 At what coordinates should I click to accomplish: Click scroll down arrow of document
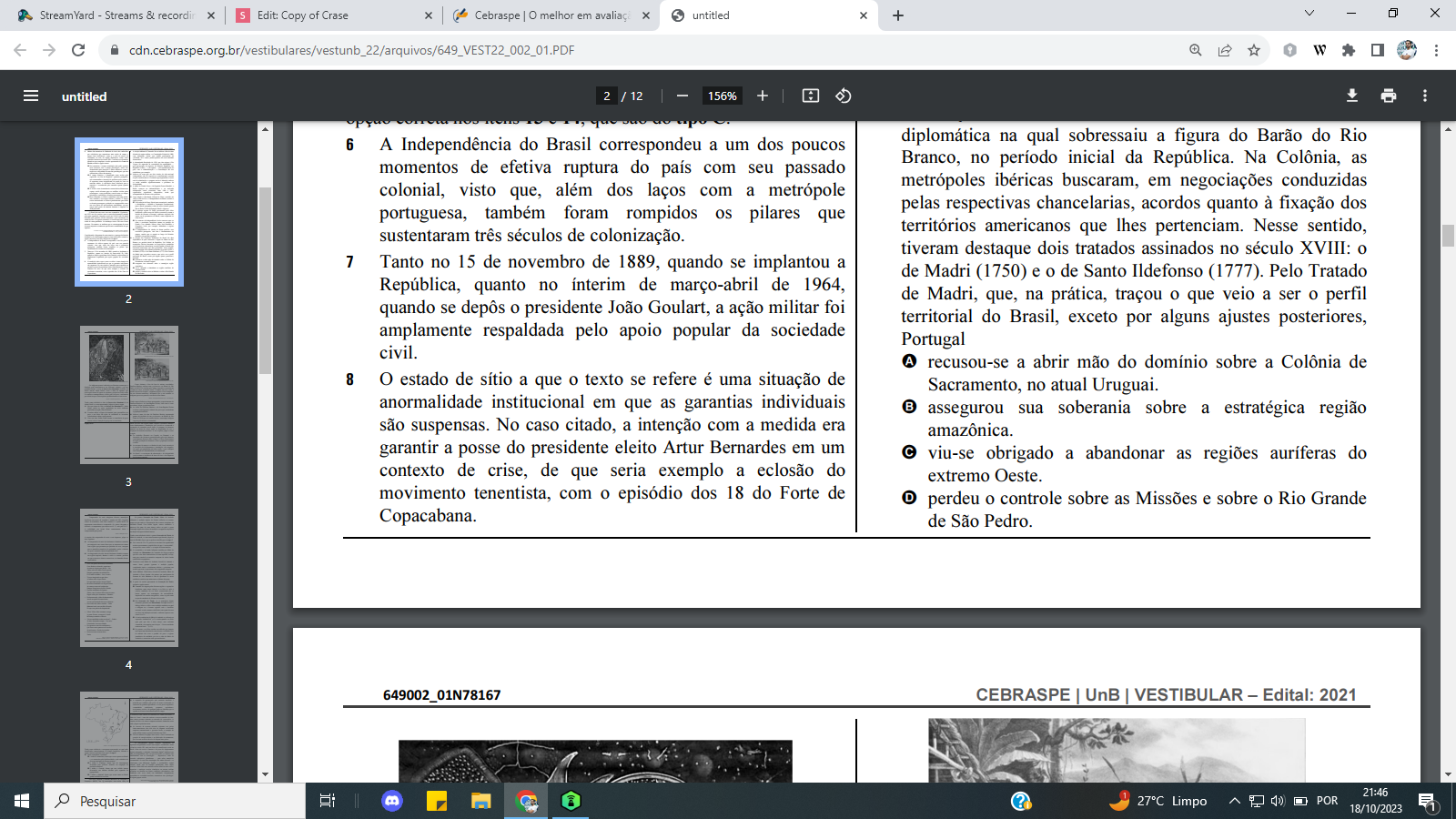(x=1448, y=774)
